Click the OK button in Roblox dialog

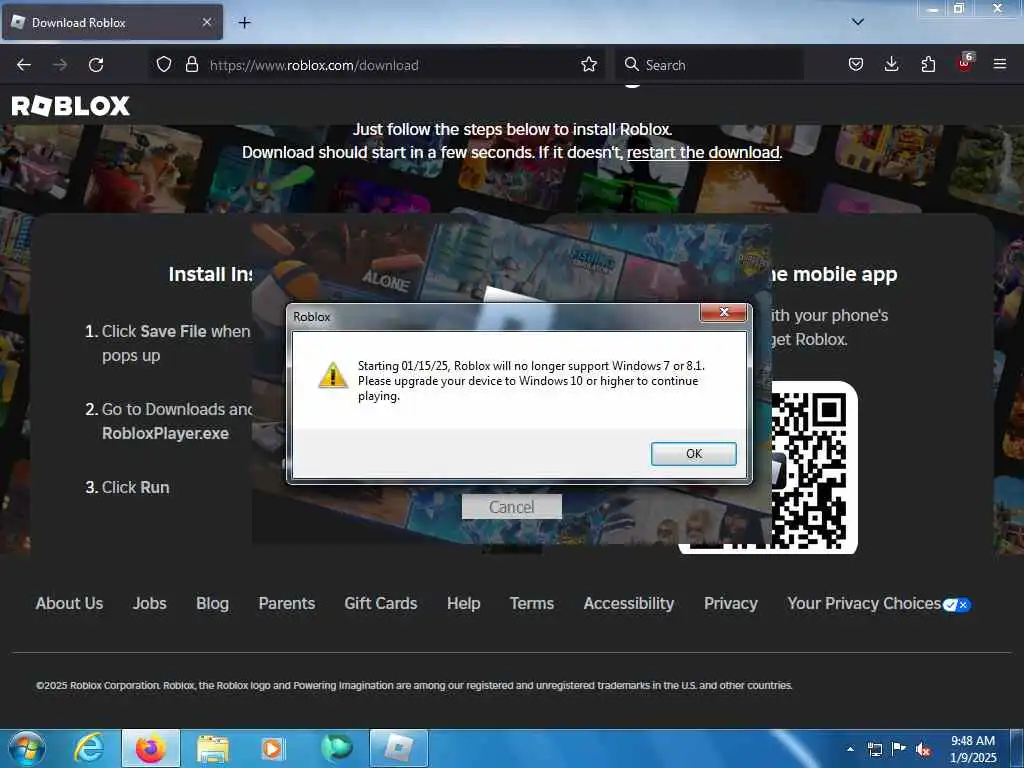[694, 454]
